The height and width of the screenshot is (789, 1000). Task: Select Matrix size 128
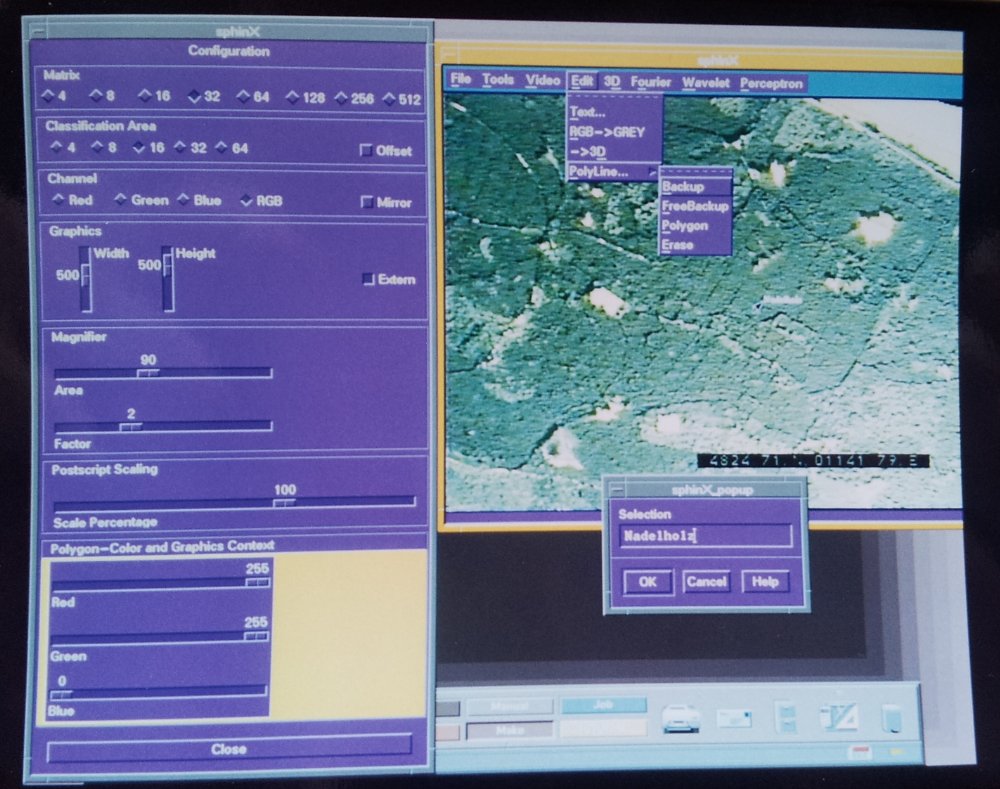click(293, 98)
